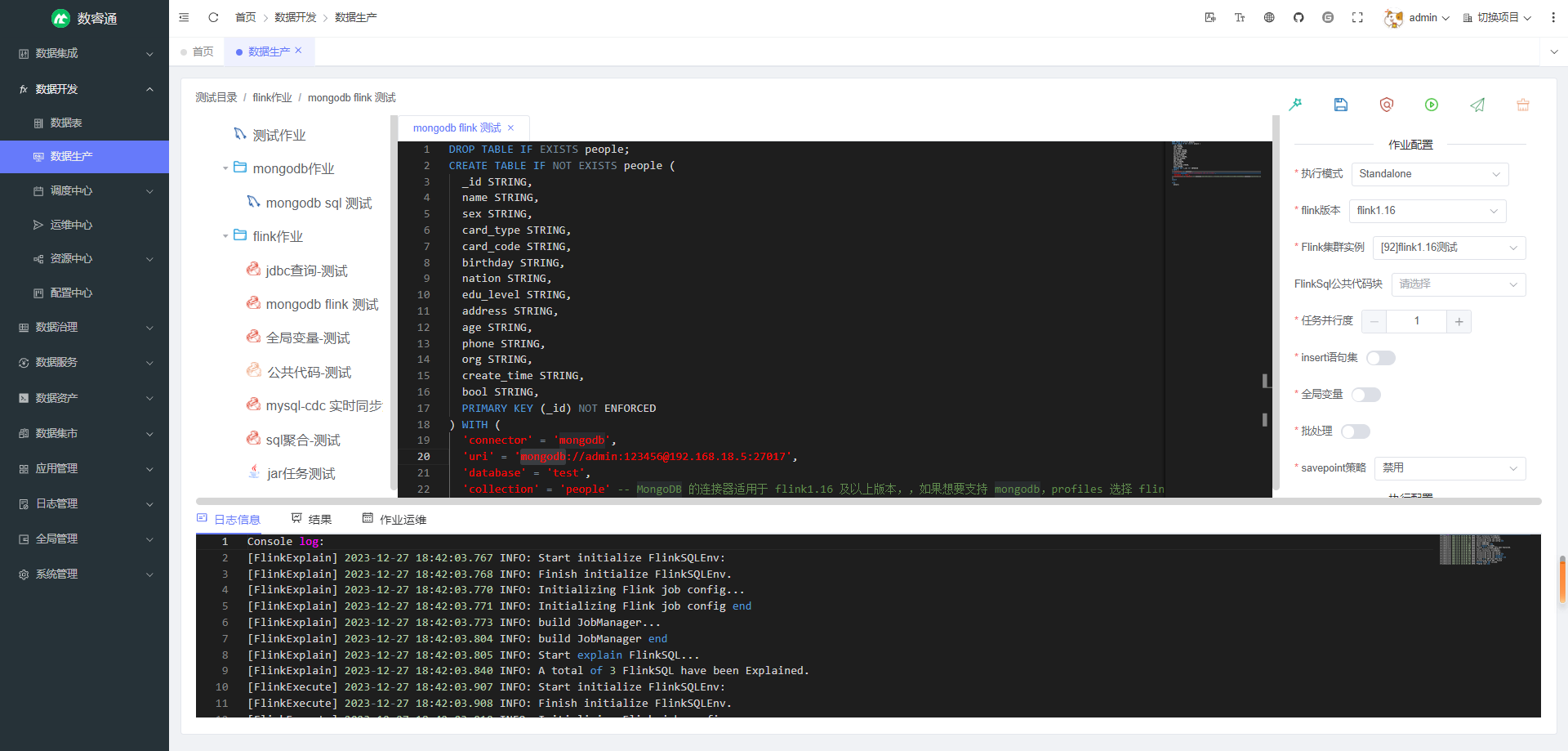Click the orange basket icon in toolbar

click(1523, 105)
